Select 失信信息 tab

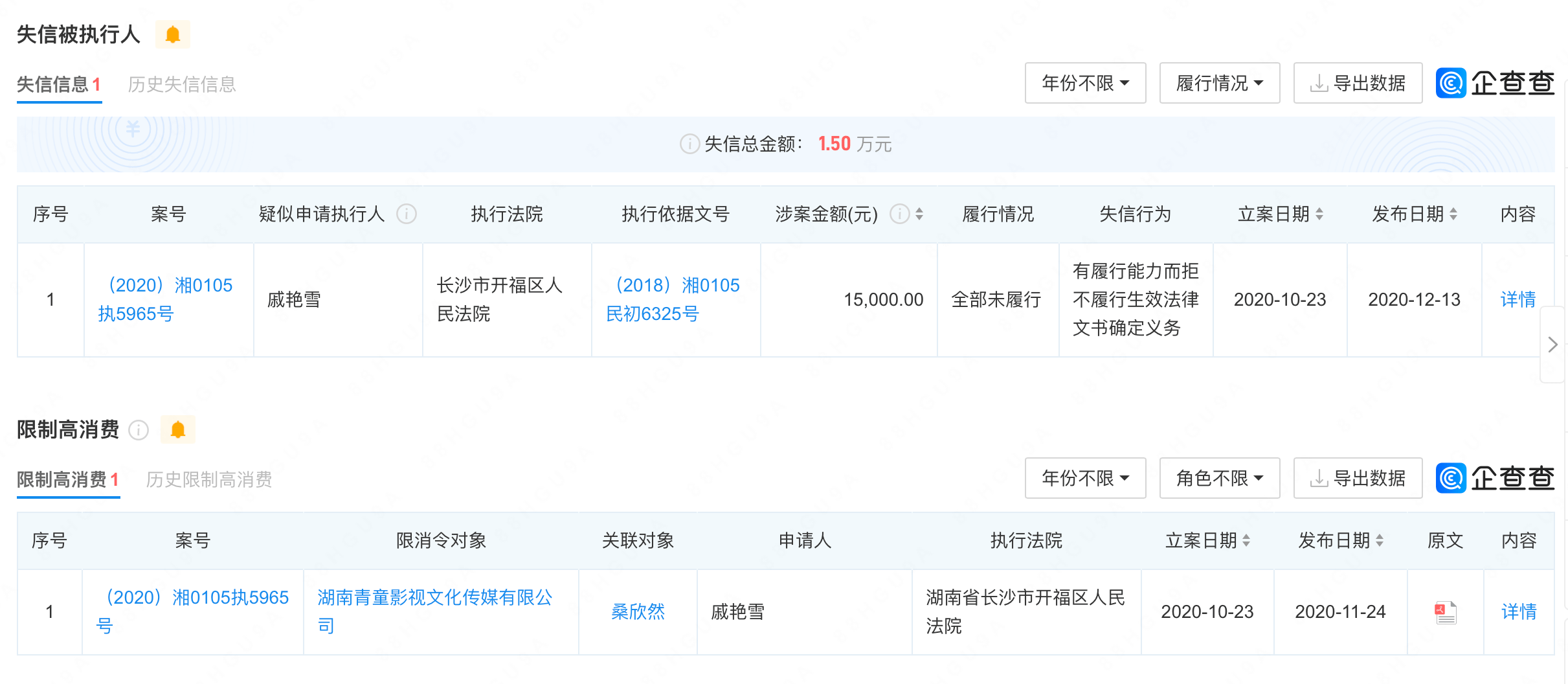click(59, 84)
